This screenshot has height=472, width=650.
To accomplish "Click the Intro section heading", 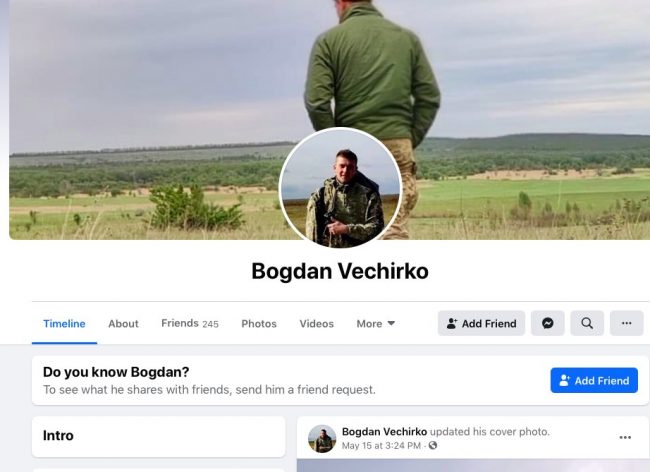I will pos(58,436).
